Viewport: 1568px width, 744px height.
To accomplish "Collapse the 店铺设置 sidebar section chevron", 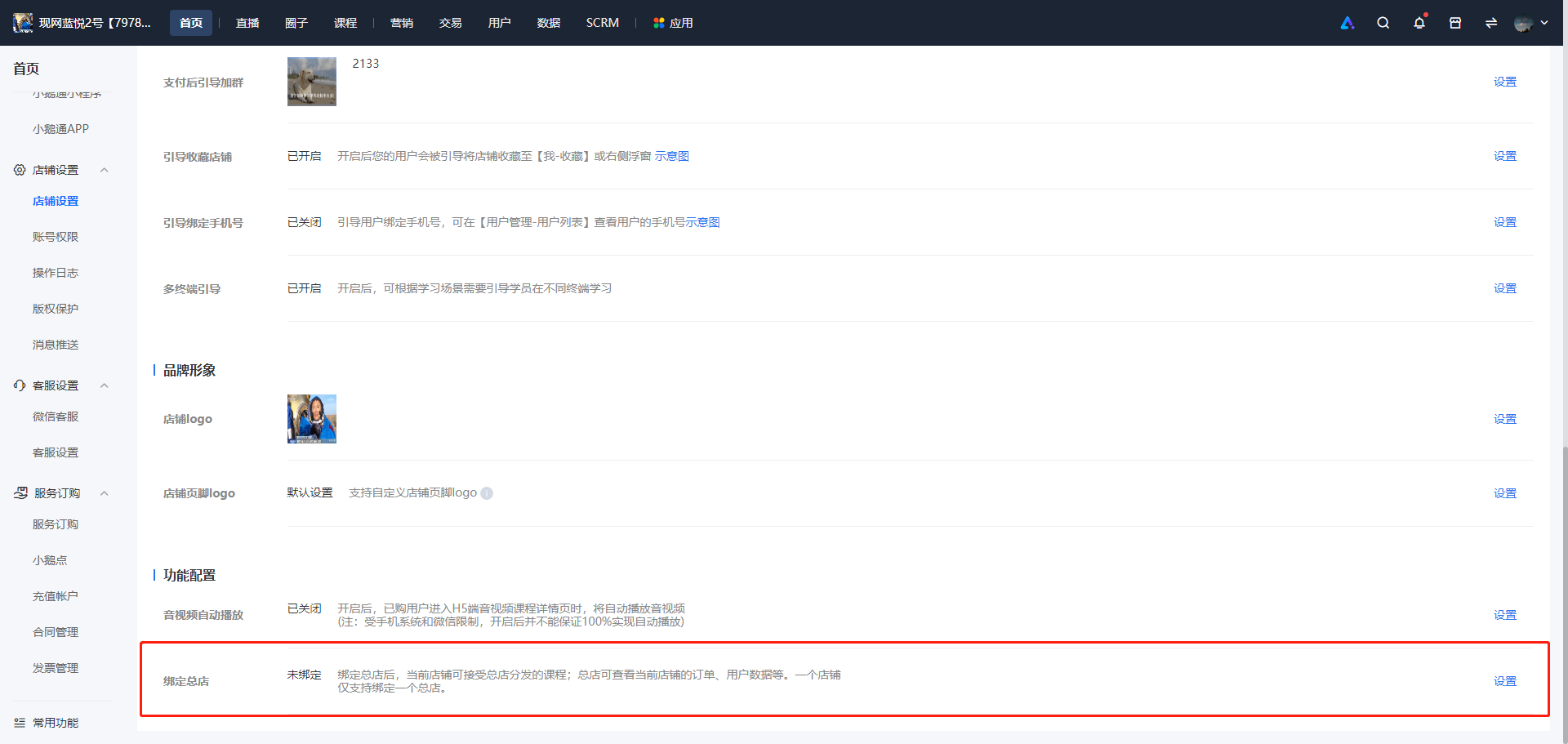I will 105,170.
